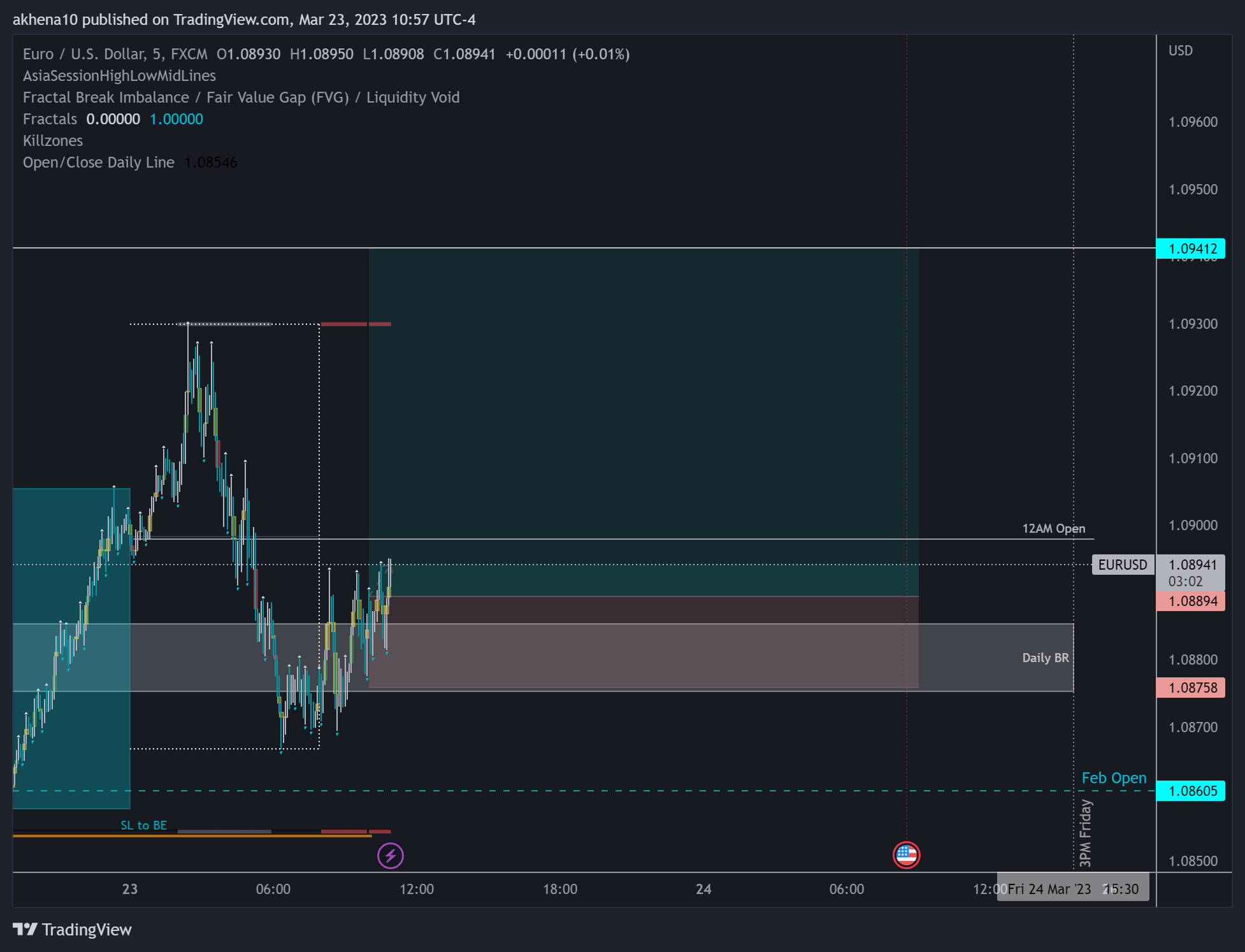
Task: Click the green long position profit zone
Action: pyautogui.click(x=644, y=422)
